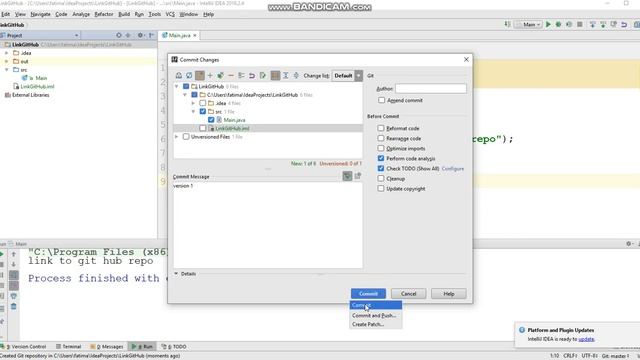Image resolution: width=640 pixels, height=360 pixels.
Task: Click Configure link next to Check TODO
Action: [x=453, y=168]
